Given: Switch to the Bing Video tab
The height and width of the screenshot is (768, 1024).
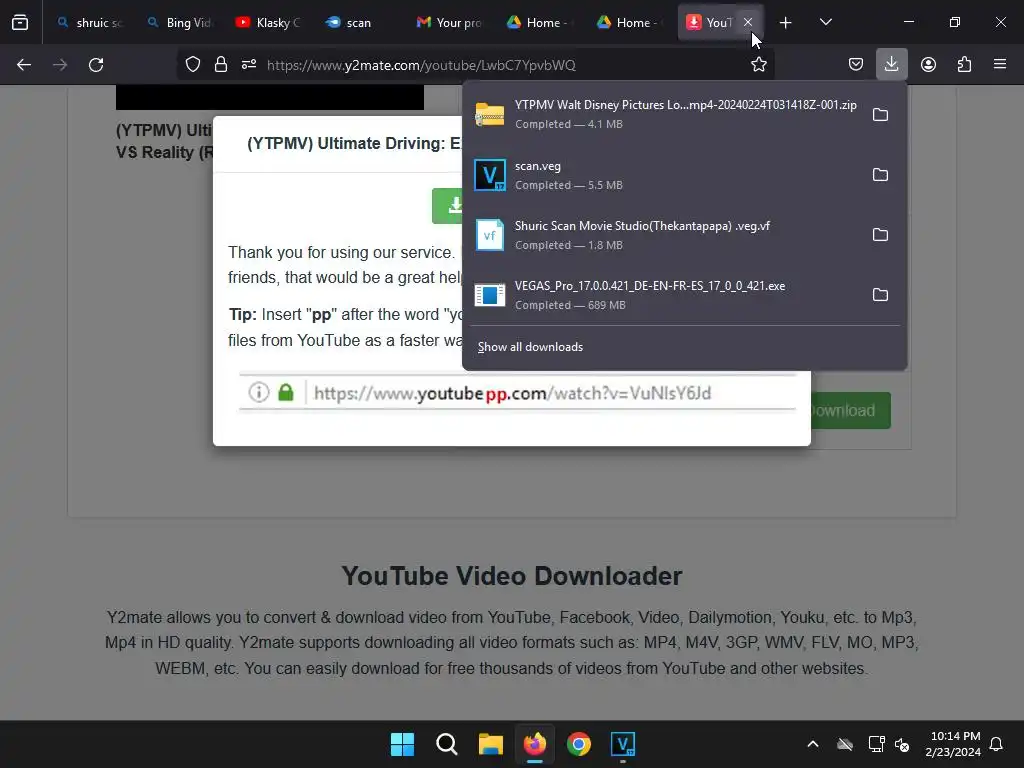Looking at the screenshot, I should tap(180, 22).
